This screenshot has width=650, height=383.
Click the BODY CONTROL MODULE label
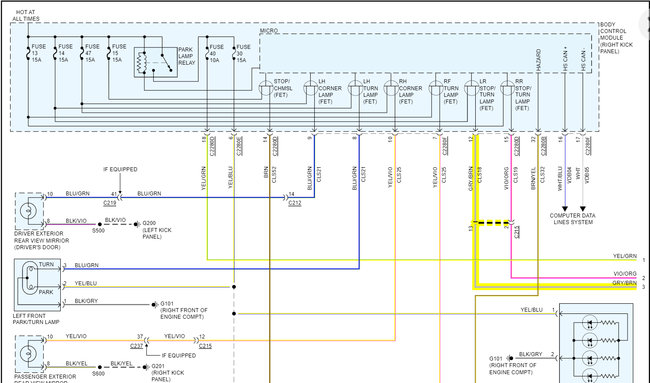616,38
